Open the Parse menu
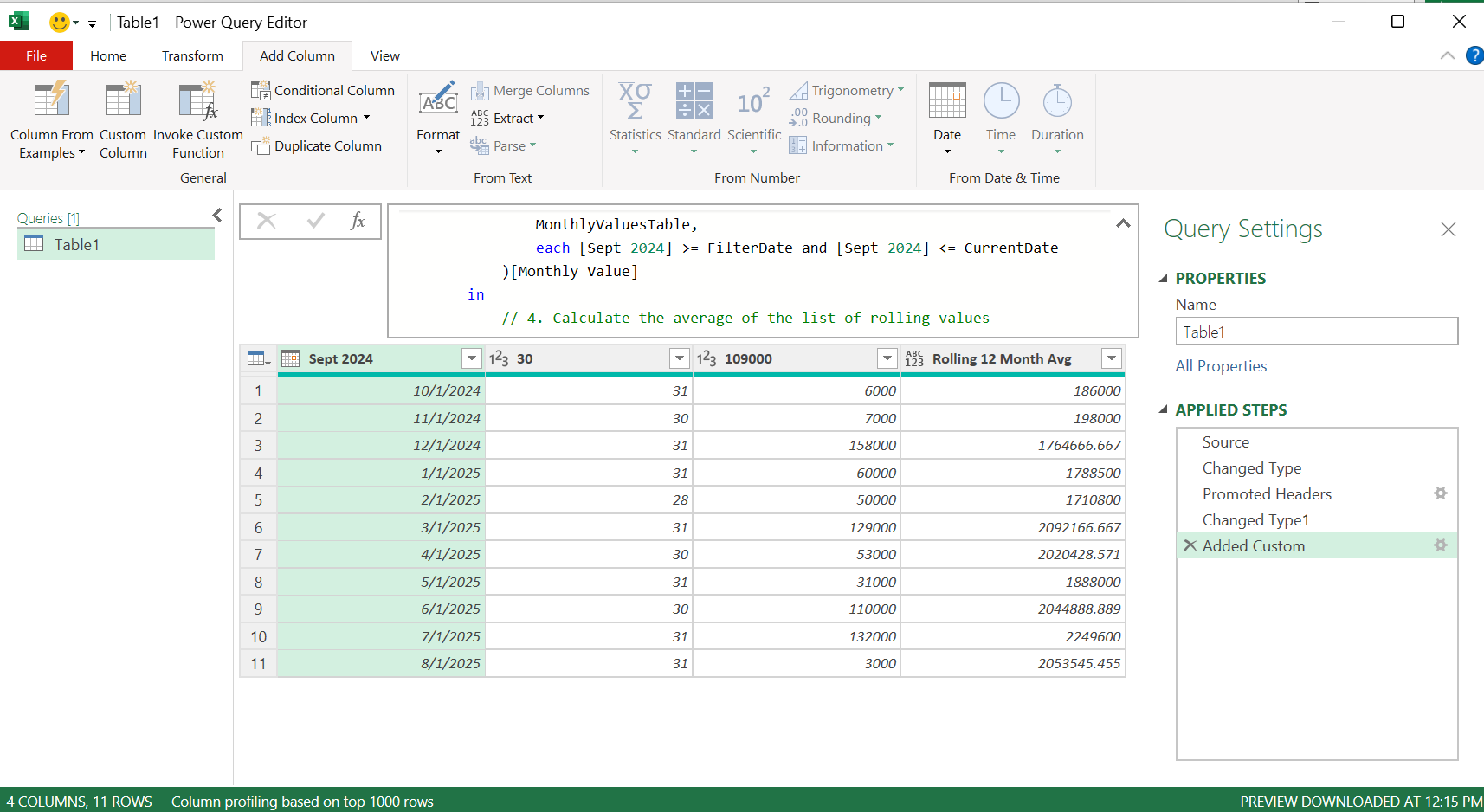1484x812 pixels. point(503,145)
